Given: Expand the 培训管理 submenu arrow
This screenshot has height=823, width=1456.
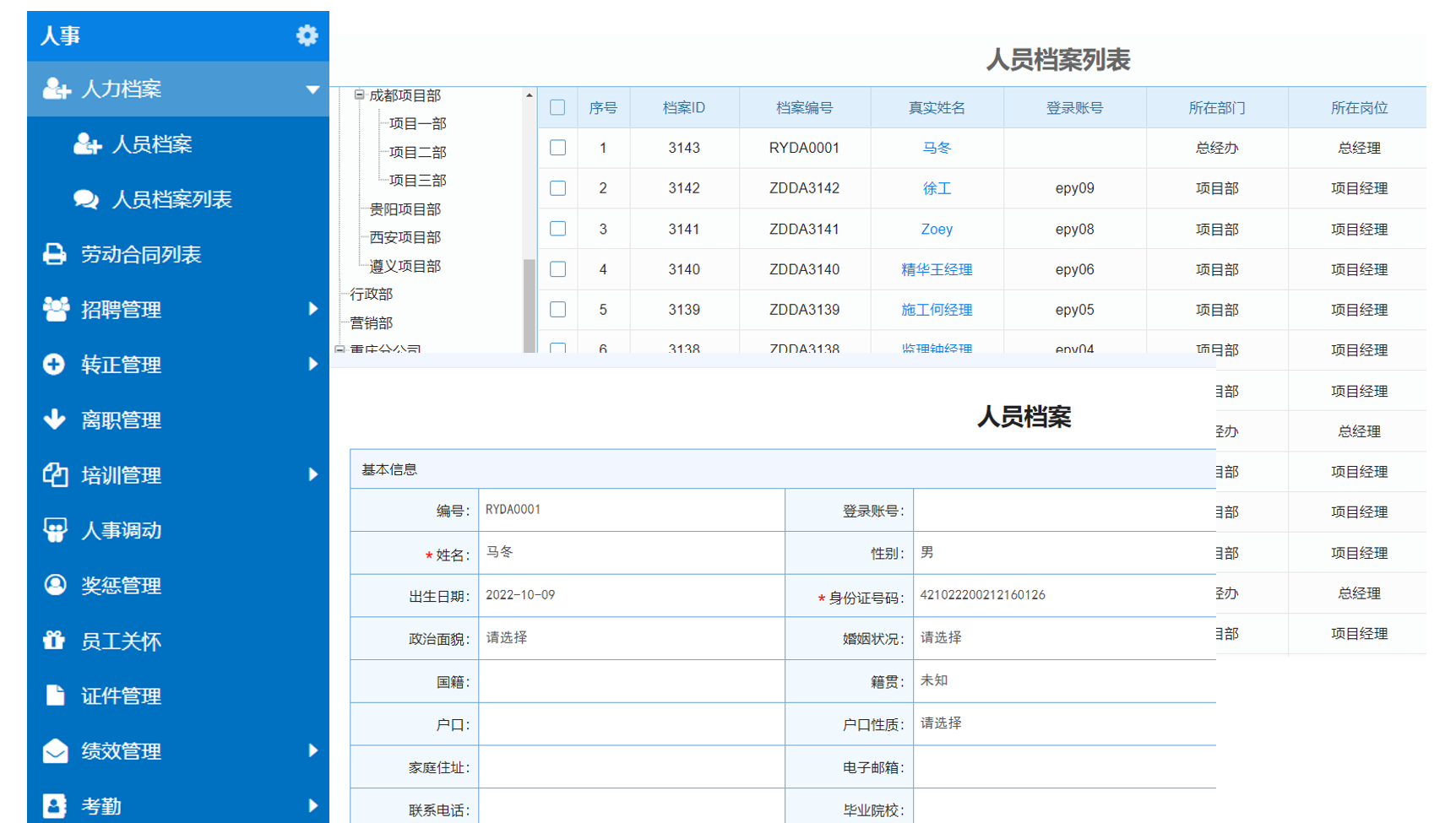Looking at the screenshot, I should point(312,475).
